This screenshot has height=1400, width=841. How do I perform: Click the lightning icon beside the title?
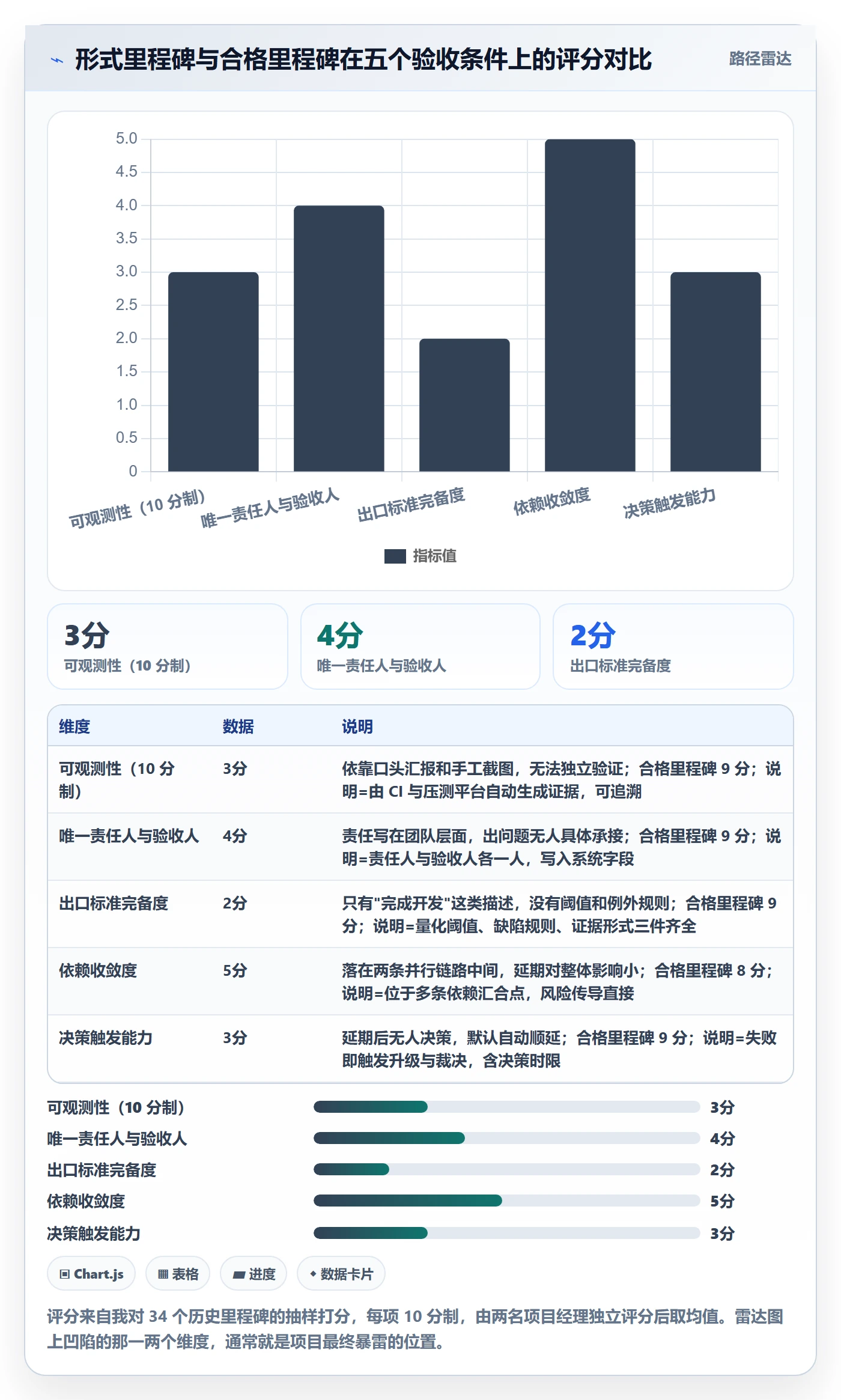[x=57, y=60]
